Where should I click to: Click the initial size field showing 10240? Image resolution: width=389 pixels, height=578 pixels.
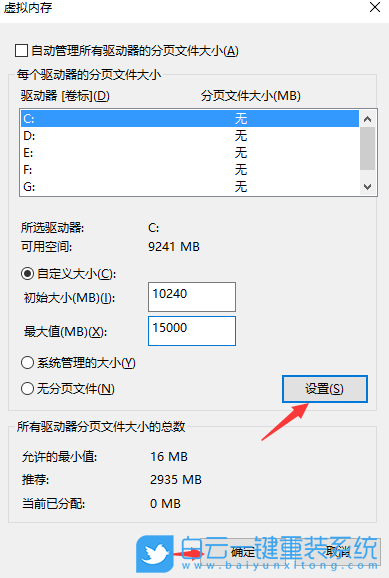[192, 297]
